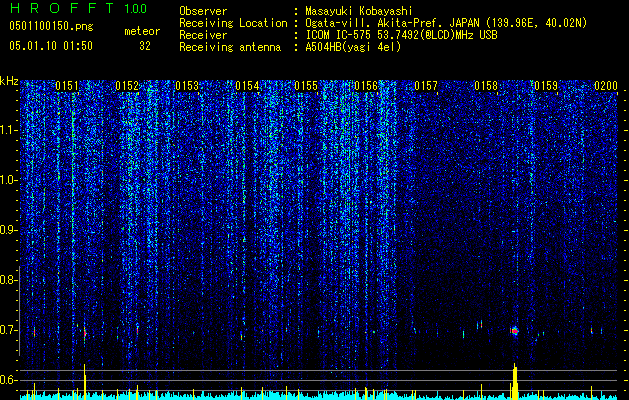Click the 0158 time marker

(486, 86)
